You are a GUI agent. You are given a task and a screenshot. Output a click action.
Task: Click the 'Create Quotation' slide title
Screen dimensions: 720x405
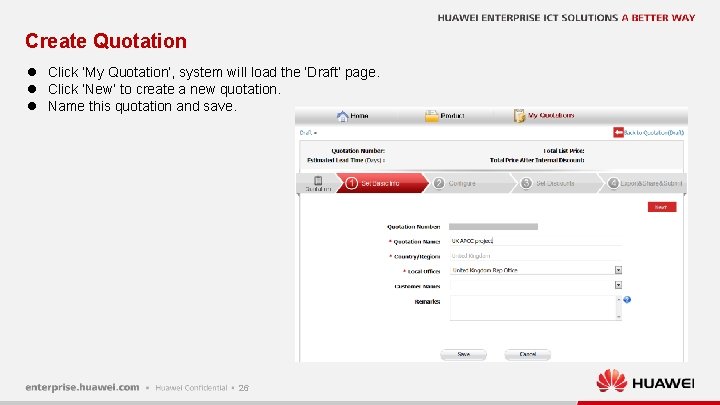tap(106, 41)
